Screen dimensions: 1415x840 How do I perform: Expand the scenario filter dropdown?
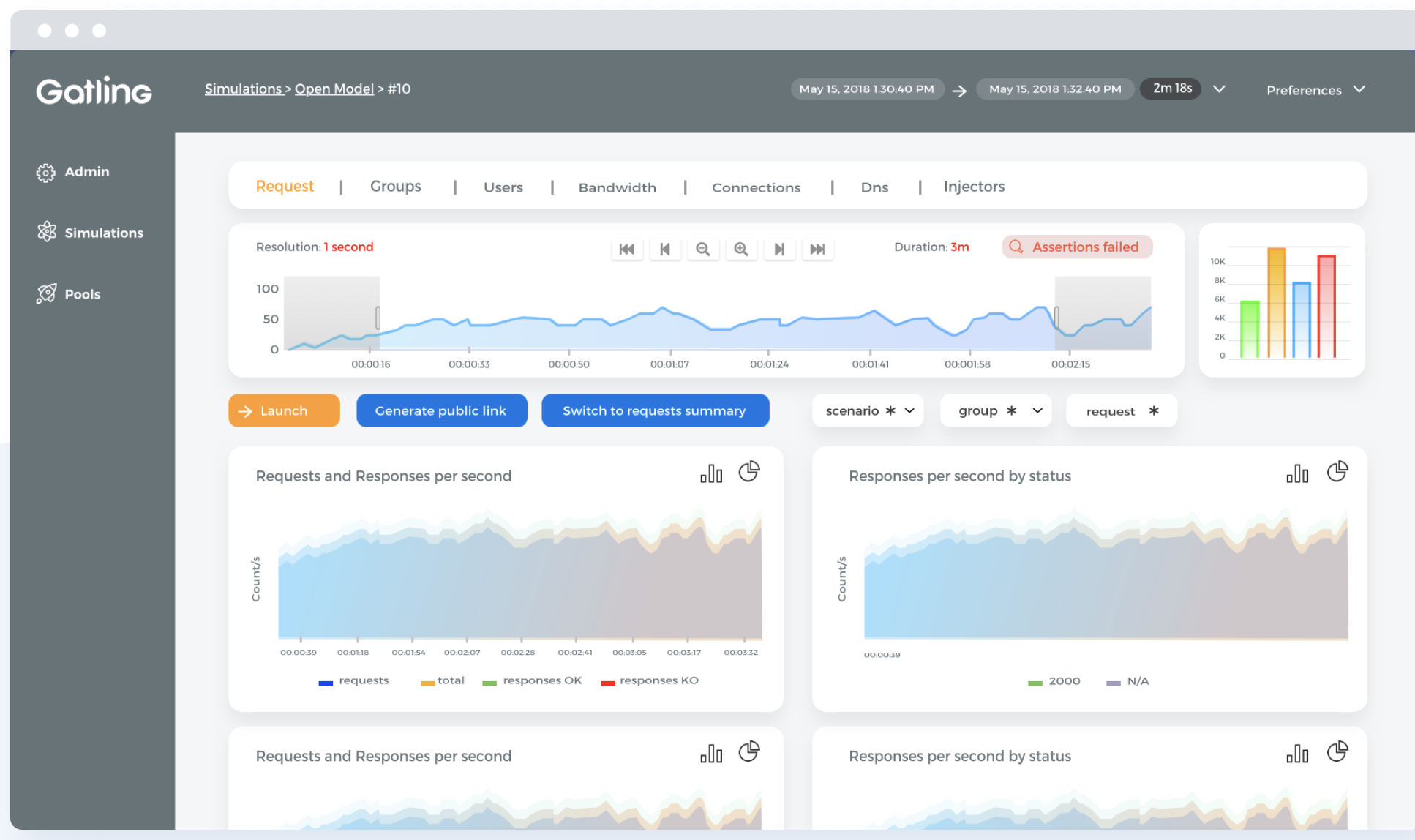point(868,410)
